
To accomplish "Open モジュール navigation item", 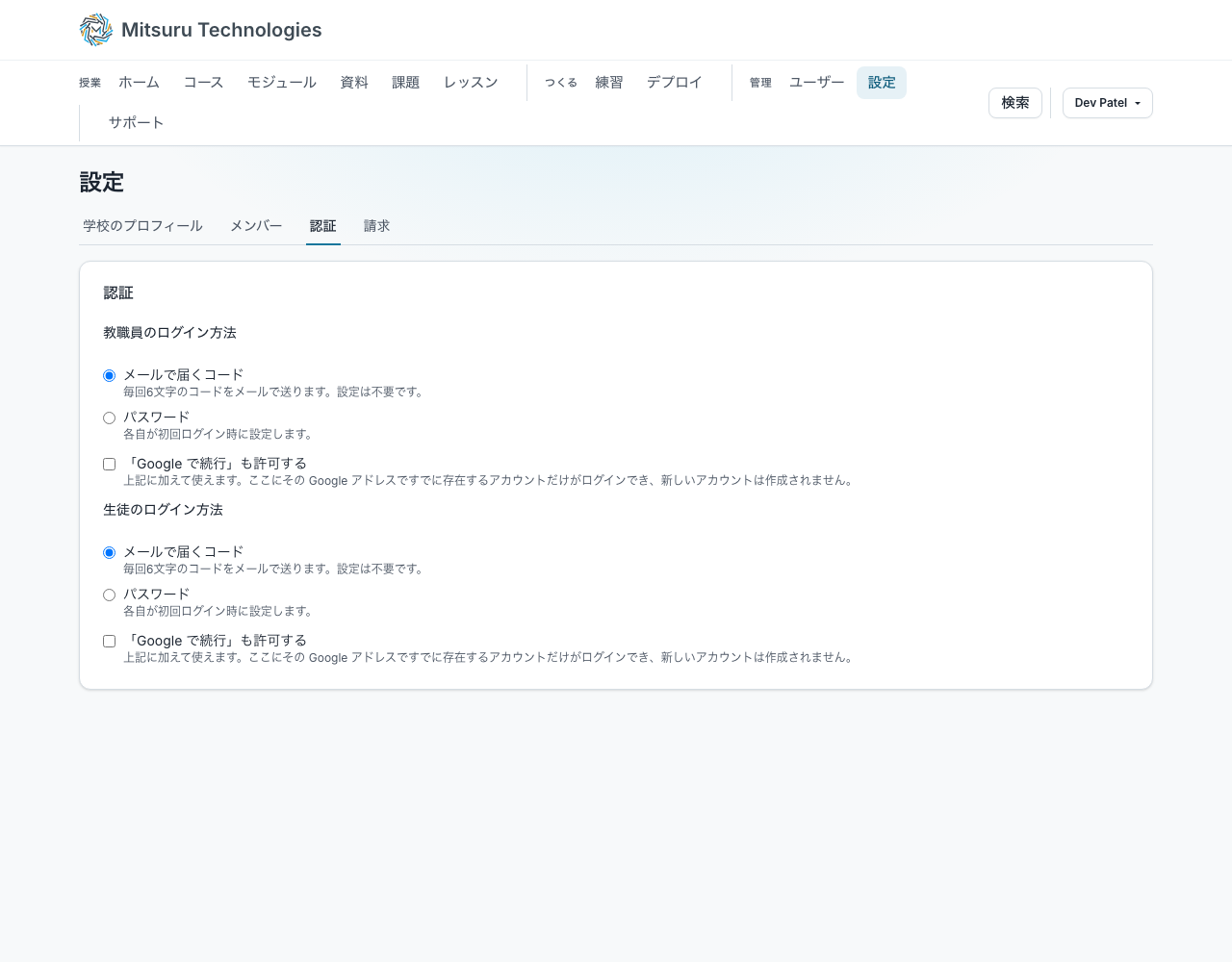I will [282, 83].
